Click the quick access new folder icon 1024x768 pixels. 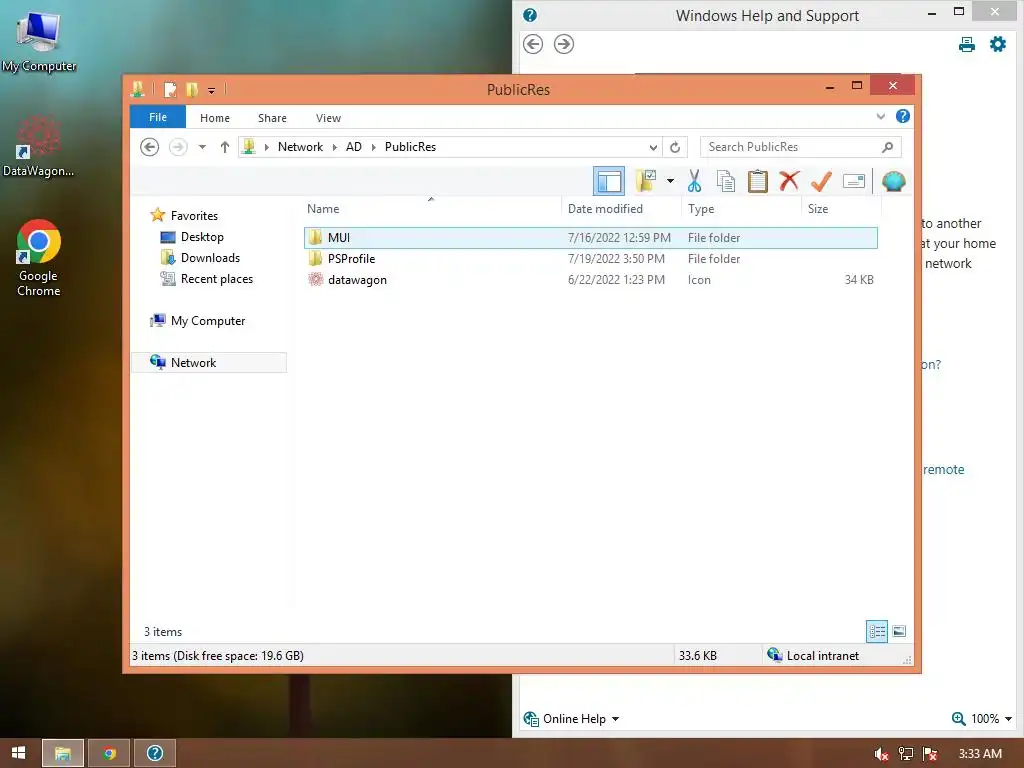click(x=191, y=89)
